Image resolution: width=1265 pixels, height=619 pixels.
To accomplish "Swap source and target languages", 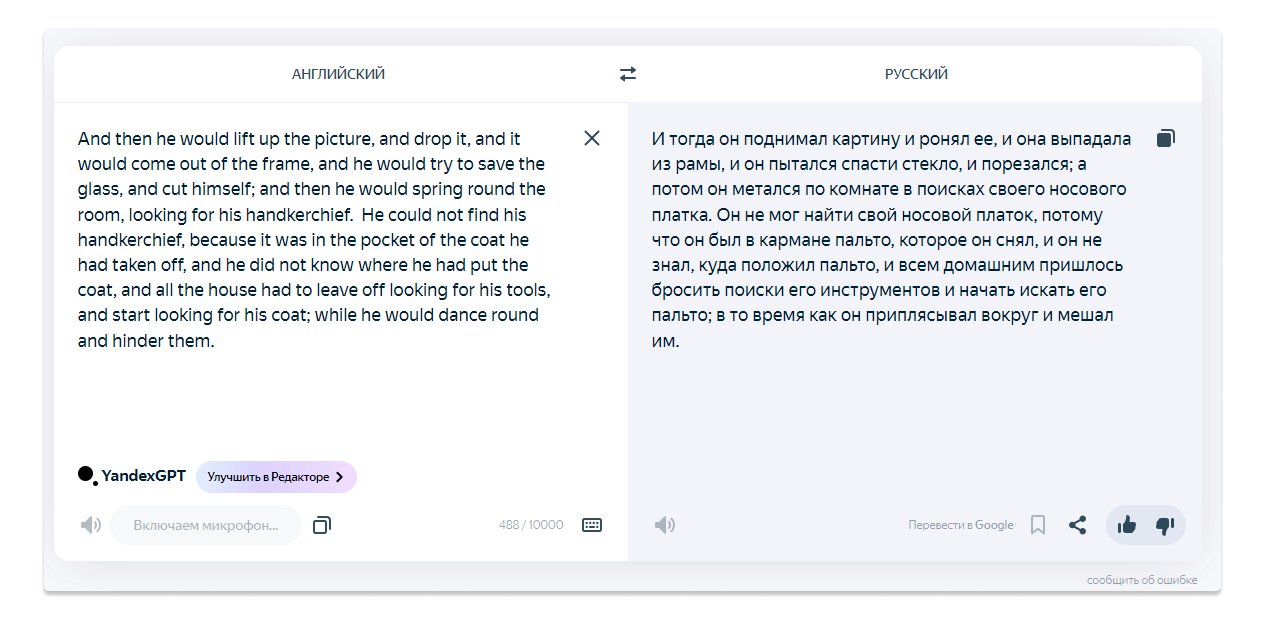I will [628, 74].
